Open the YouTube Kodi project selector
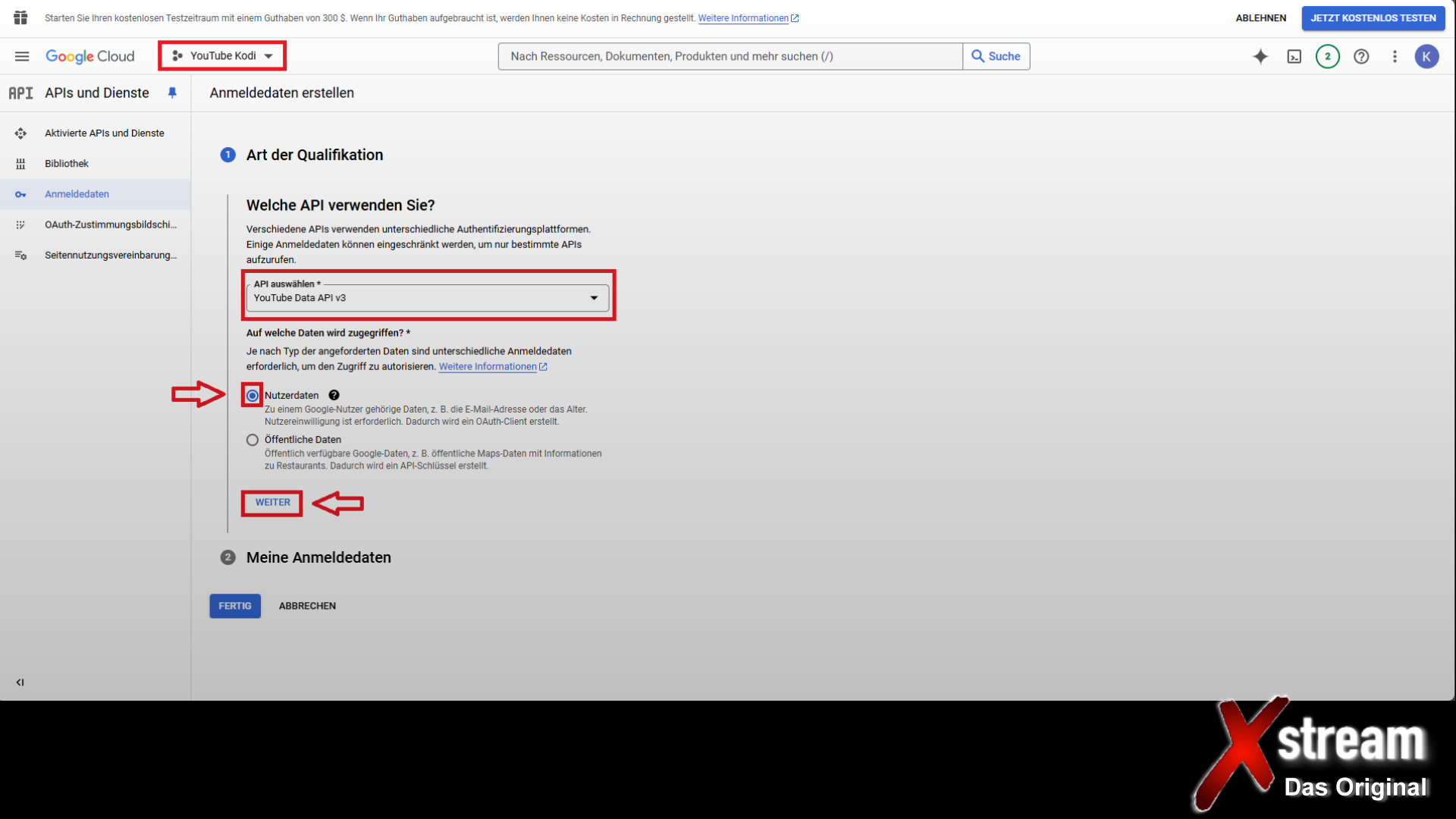 coord(222,56)
